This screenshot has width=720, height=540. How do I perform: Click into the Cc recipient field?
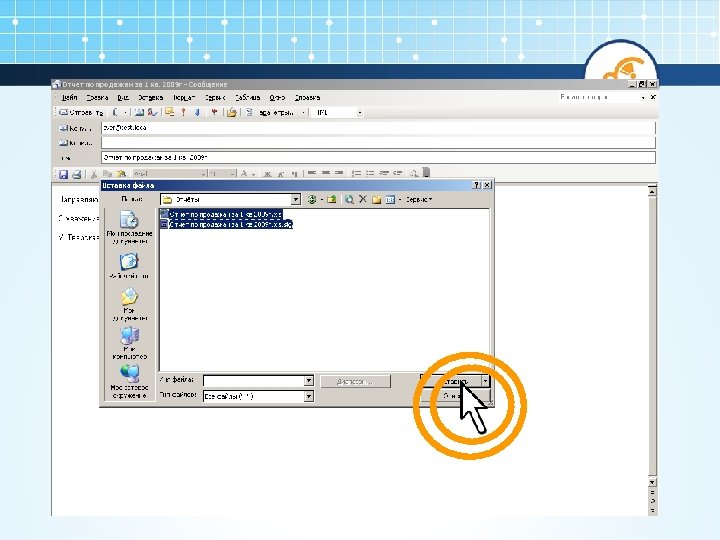coord(378,142)
